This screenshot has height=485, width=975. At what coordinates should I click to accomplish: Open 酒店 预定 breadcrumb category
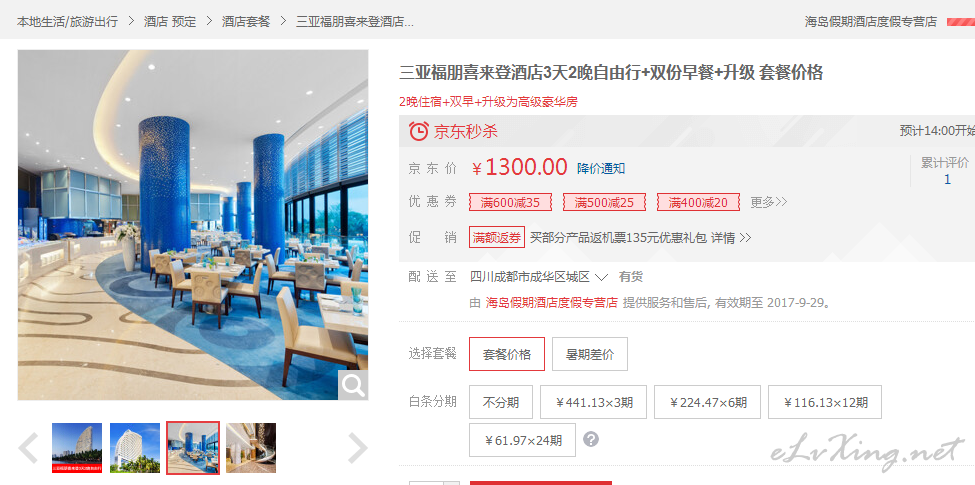tap(170, 21)
